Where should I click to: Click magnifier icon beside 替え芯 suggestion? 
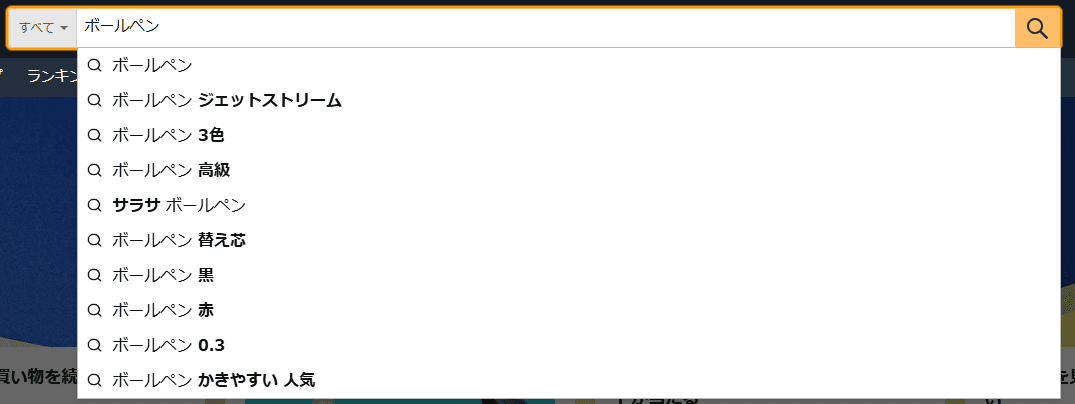[95, 240]
